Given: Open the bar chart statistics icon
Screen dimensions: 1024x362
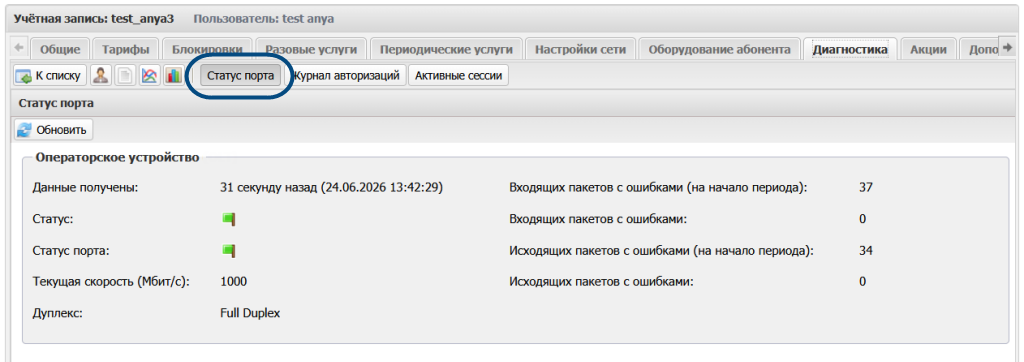Looking at the screenshot, I should point(173,76).
